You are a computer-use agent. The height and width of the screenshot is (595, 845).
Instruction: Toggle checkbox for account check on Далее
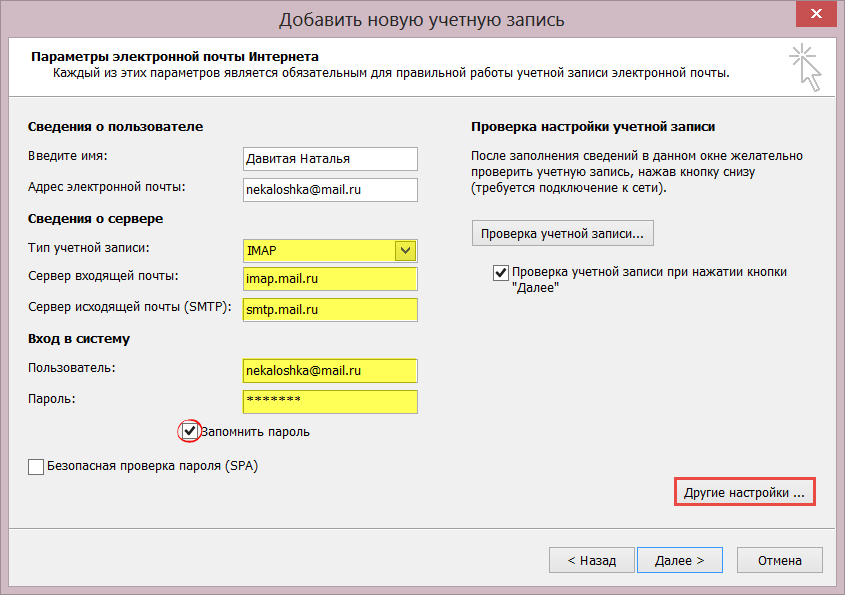click(501, 273)
